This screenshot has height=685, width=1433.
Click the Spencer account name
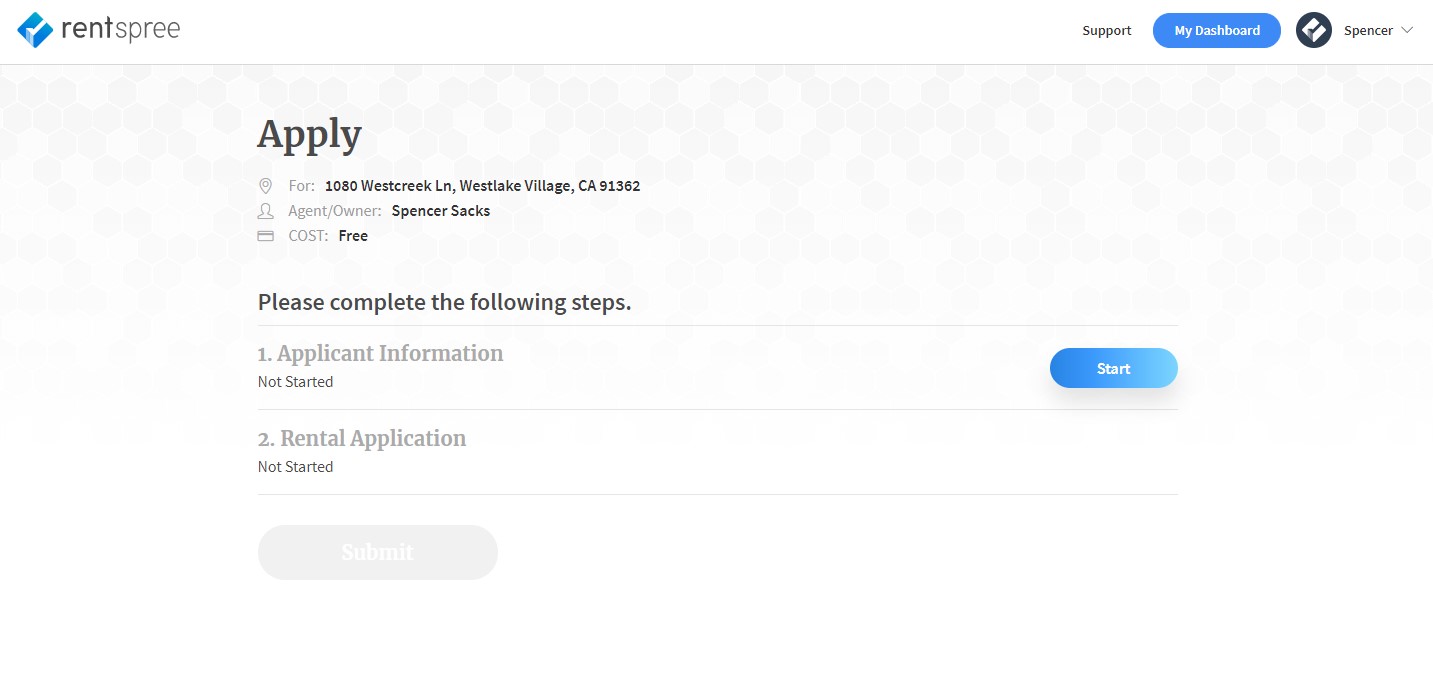coord(1368,30)
